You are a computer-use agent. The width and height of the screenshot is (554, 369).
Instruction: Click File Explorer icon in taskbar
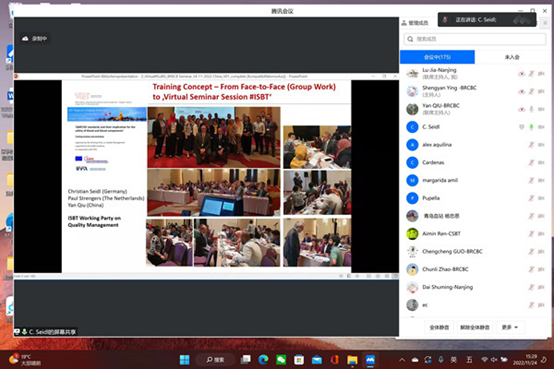(x=352, y=360)
